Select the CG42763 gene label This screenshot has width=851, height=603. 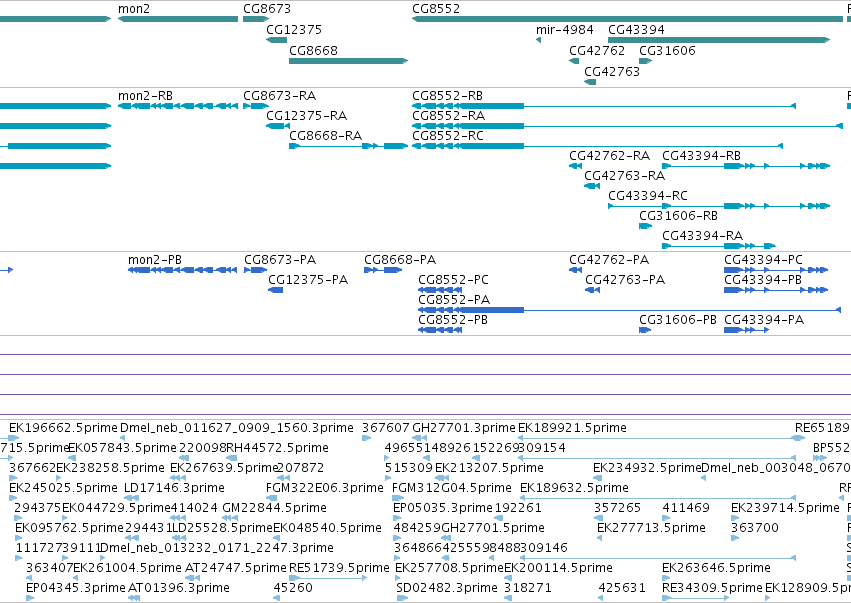coord(612,72)
